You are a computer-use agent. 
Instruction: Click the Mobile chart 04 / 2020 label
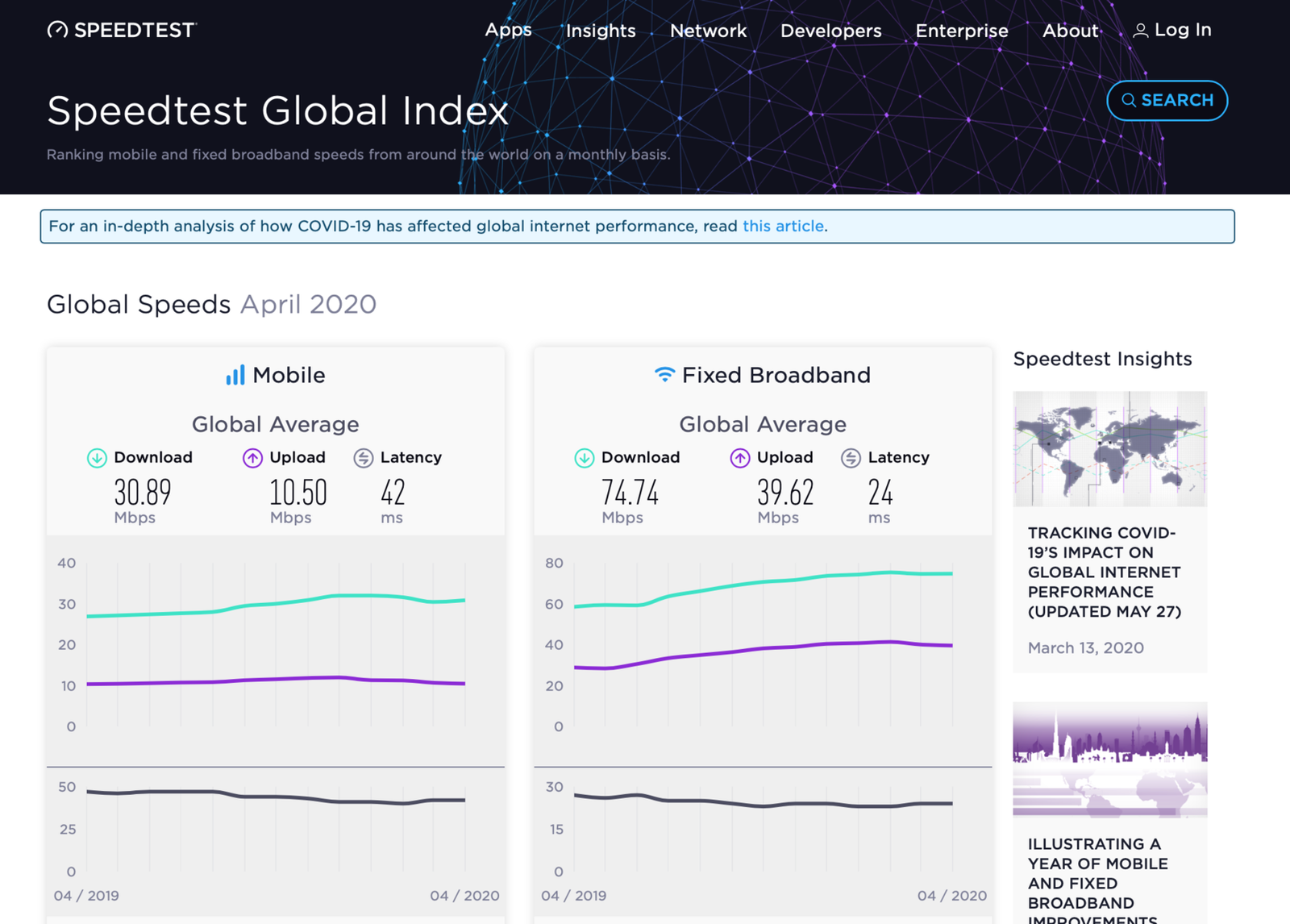(464, 895)
